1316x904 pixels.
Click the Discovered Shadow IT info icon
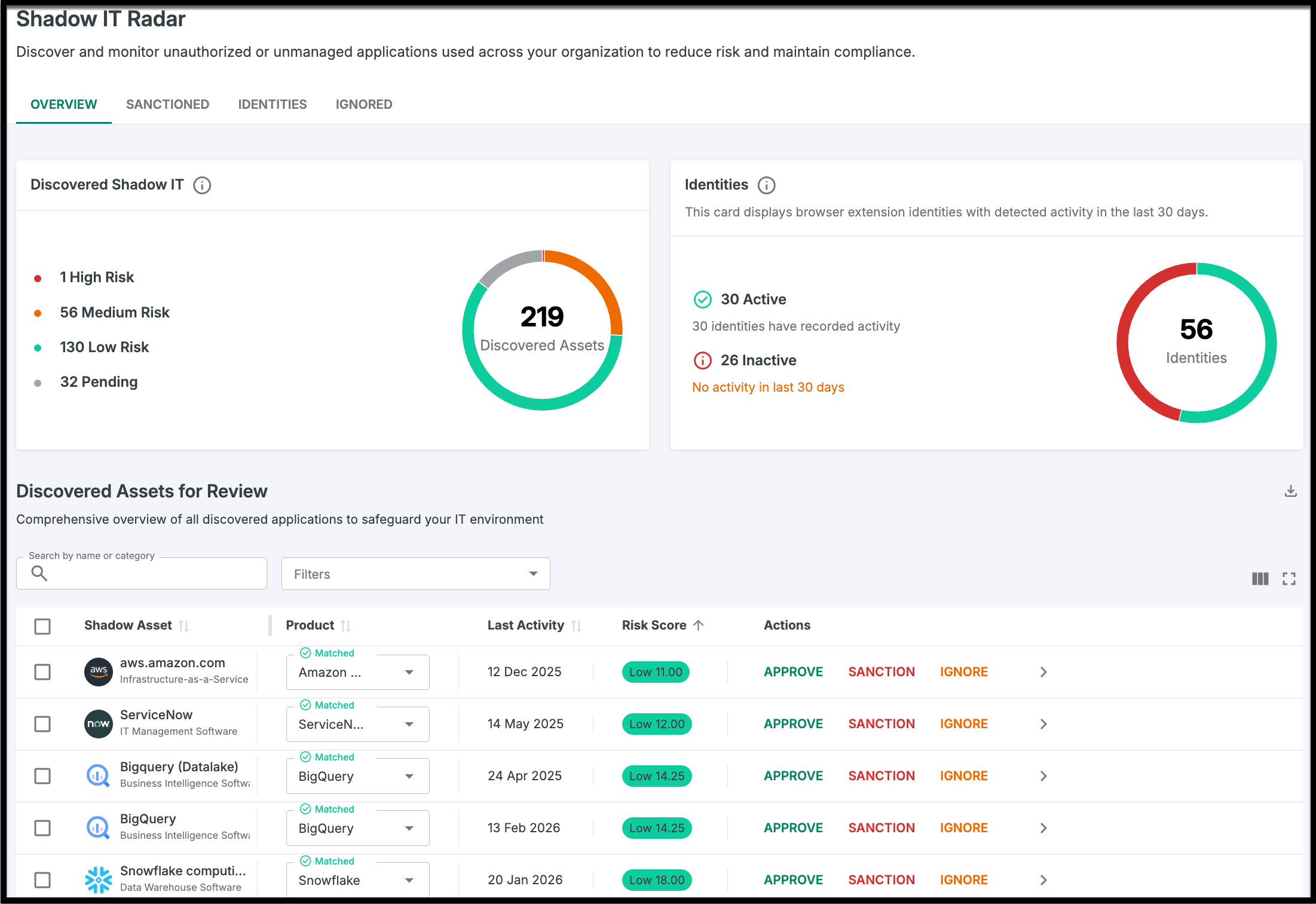tap(202, 185)
